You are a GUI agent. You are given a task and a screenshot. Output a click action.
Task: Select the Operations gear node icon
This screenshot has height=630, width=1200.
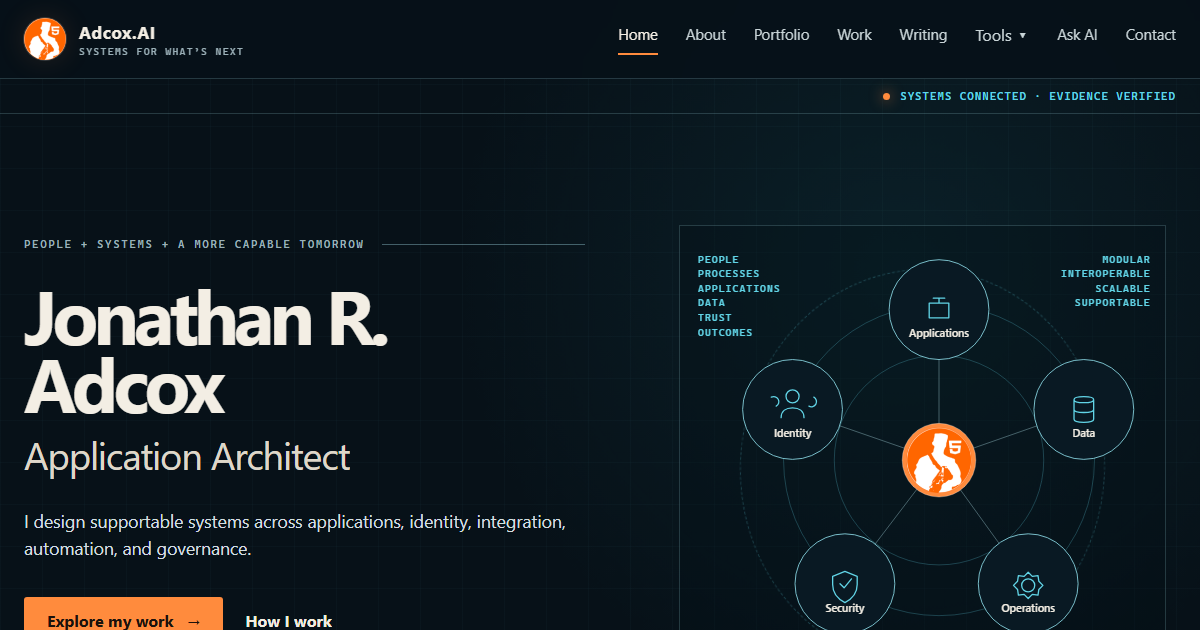tap(1028, 584)
